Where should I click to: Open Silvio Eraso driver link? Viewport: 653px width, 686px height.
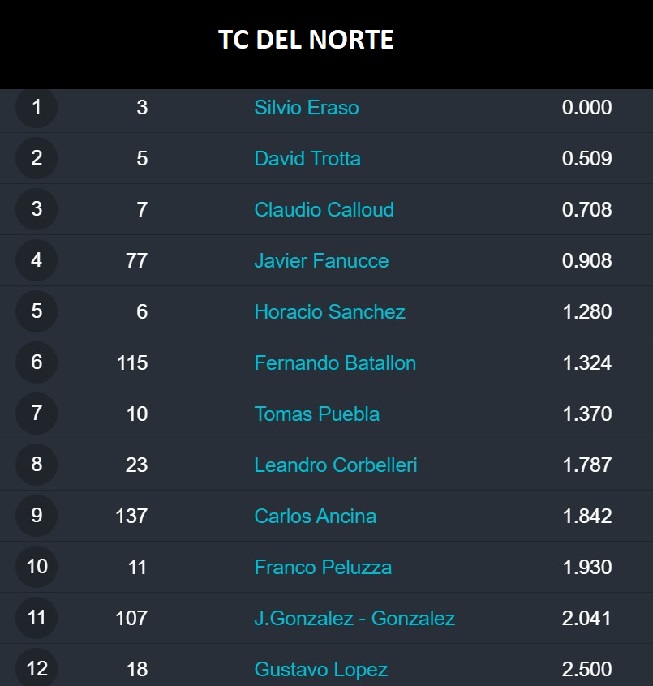[307, 108]
